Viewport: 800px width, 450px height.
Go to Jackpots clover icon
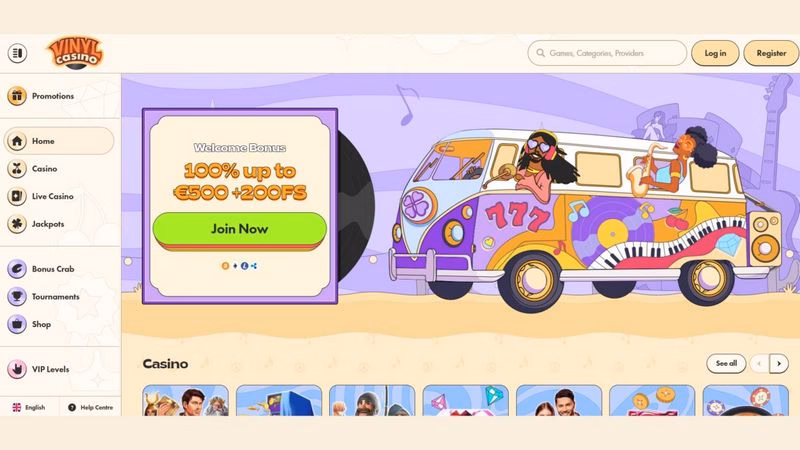pos(17,224)
